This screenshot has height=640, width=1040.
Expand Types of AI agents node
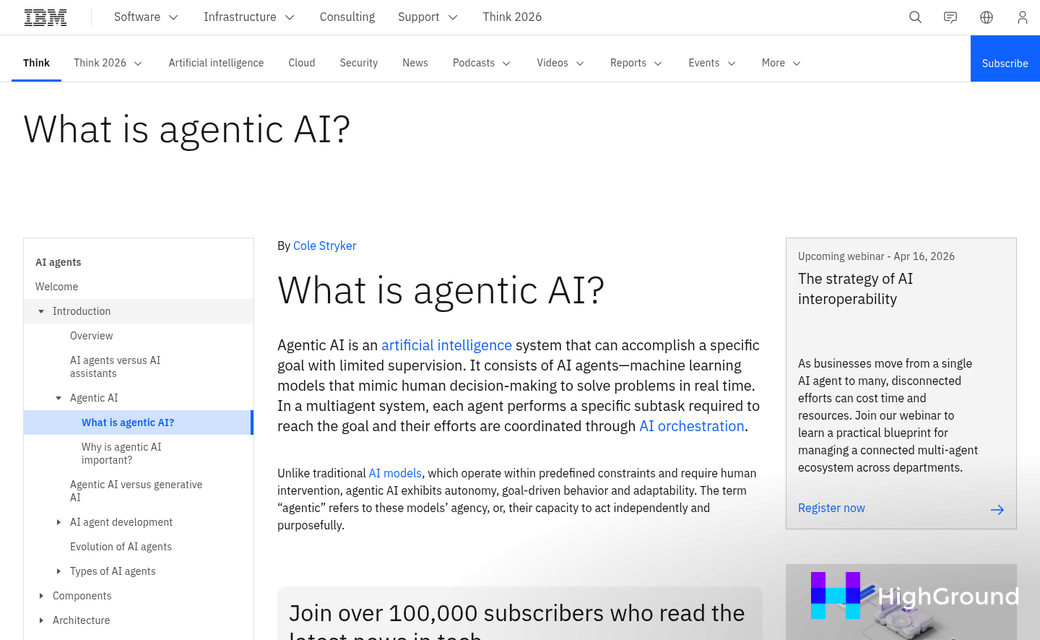[x=58, y=571]
